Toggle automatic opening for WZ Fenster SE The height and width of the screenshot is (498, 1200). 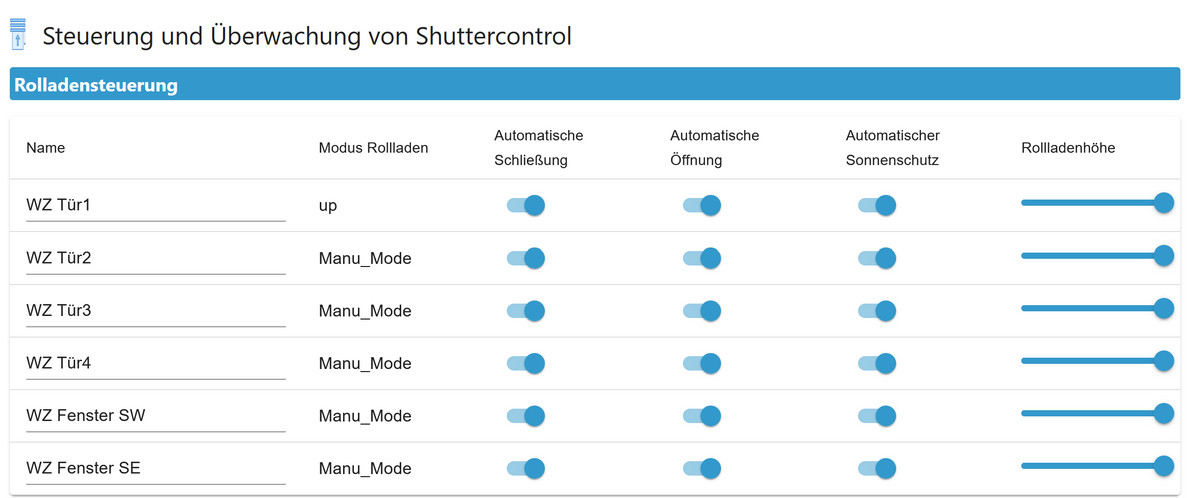pyautogui.click(x=701, y=468)
